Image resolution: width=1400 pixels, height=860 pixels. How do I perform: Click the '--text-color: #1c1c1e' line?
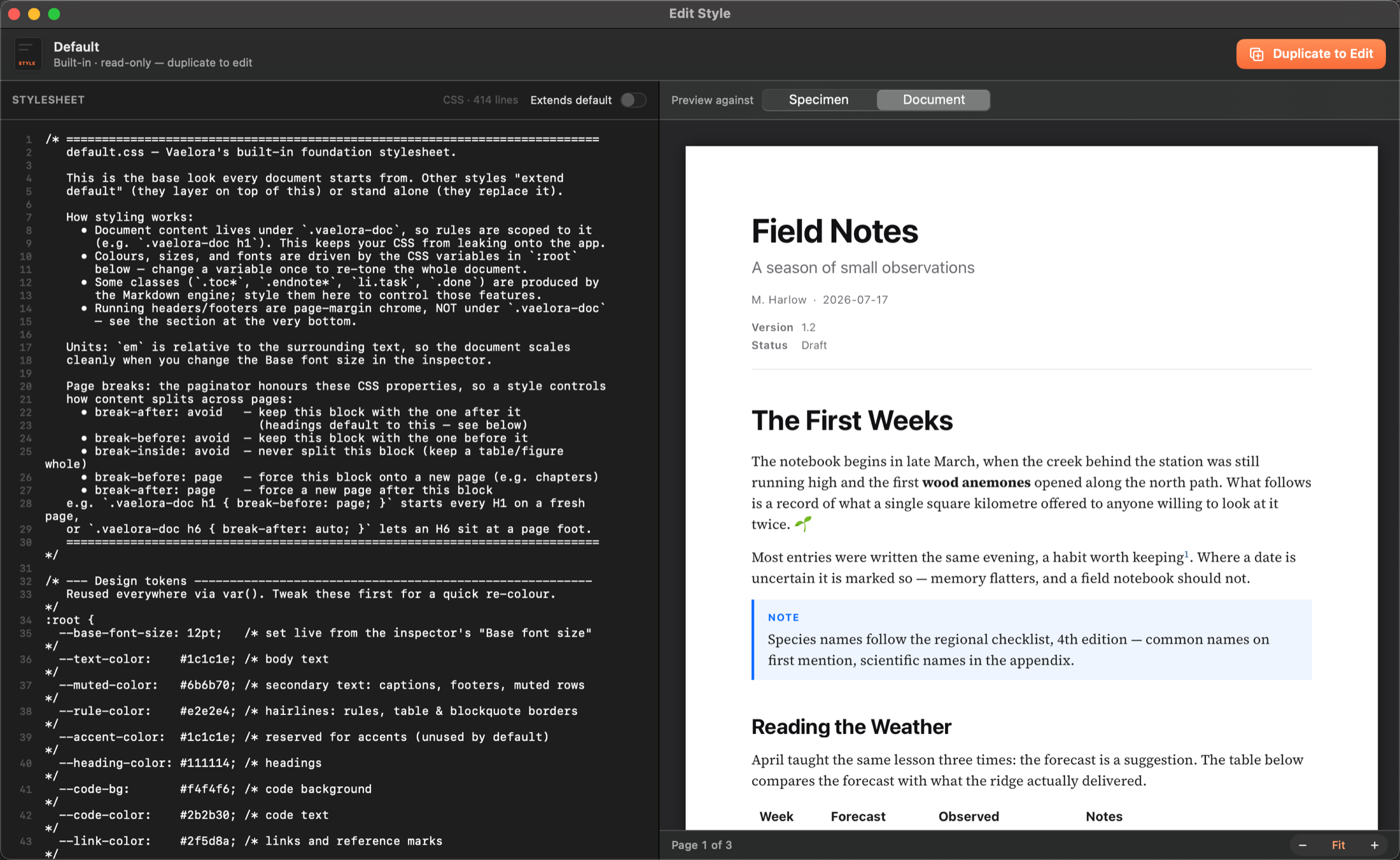194,659
